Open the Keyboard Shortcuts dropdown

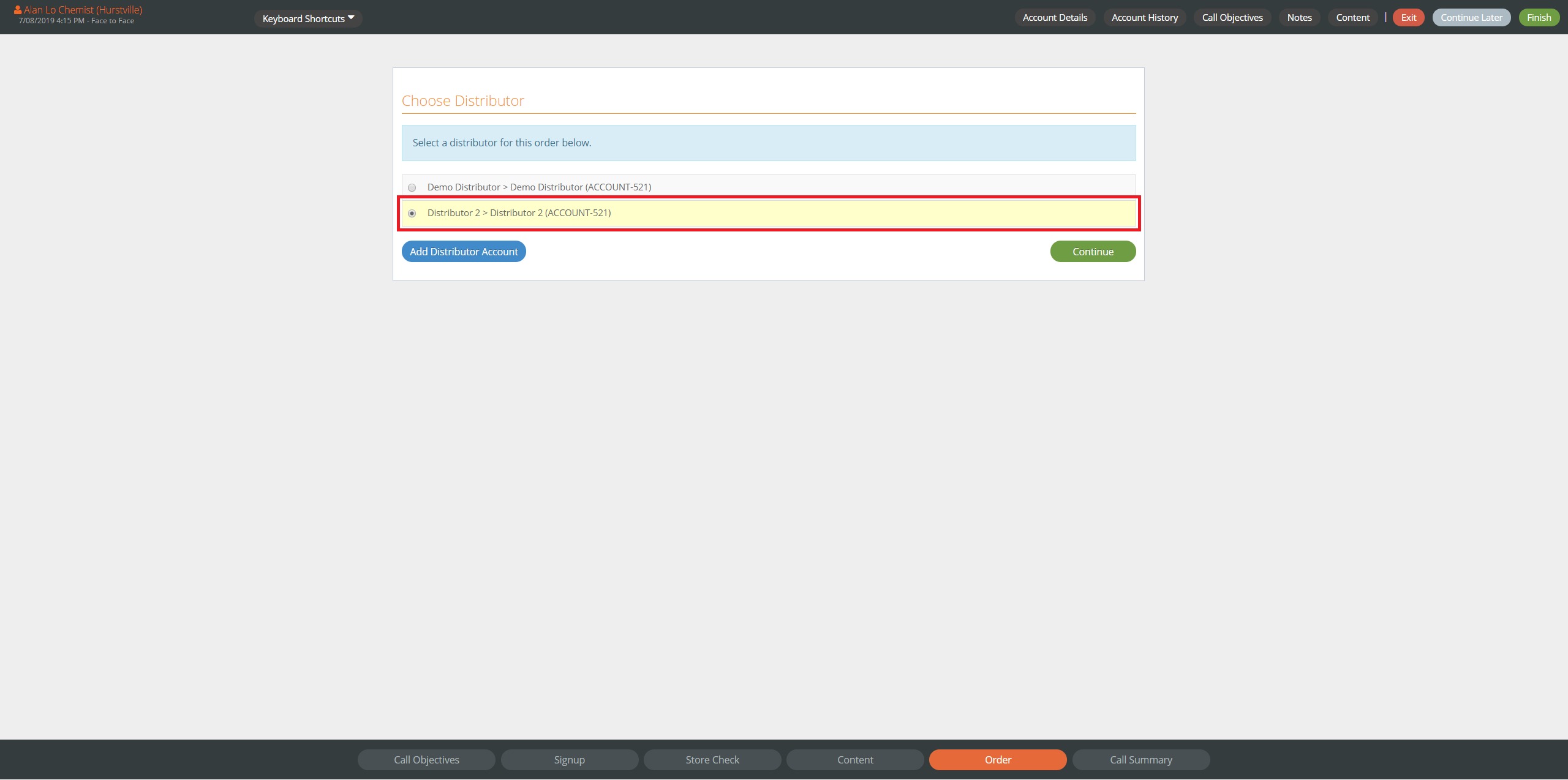click(308, 18)
